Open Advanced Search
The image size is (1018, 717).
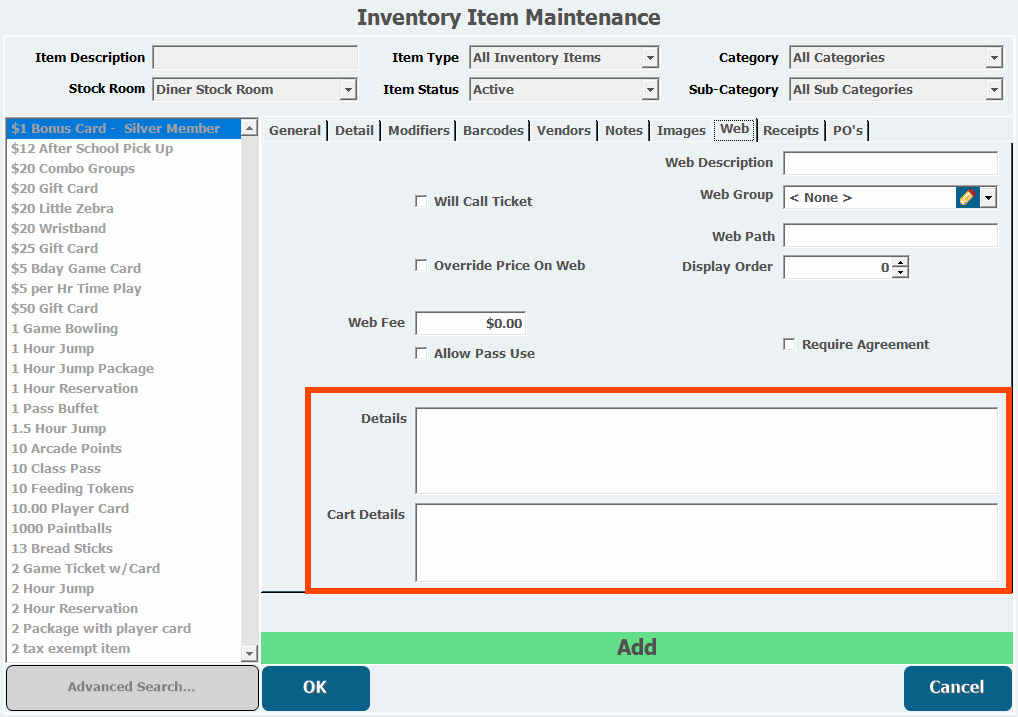coord(132,688)
